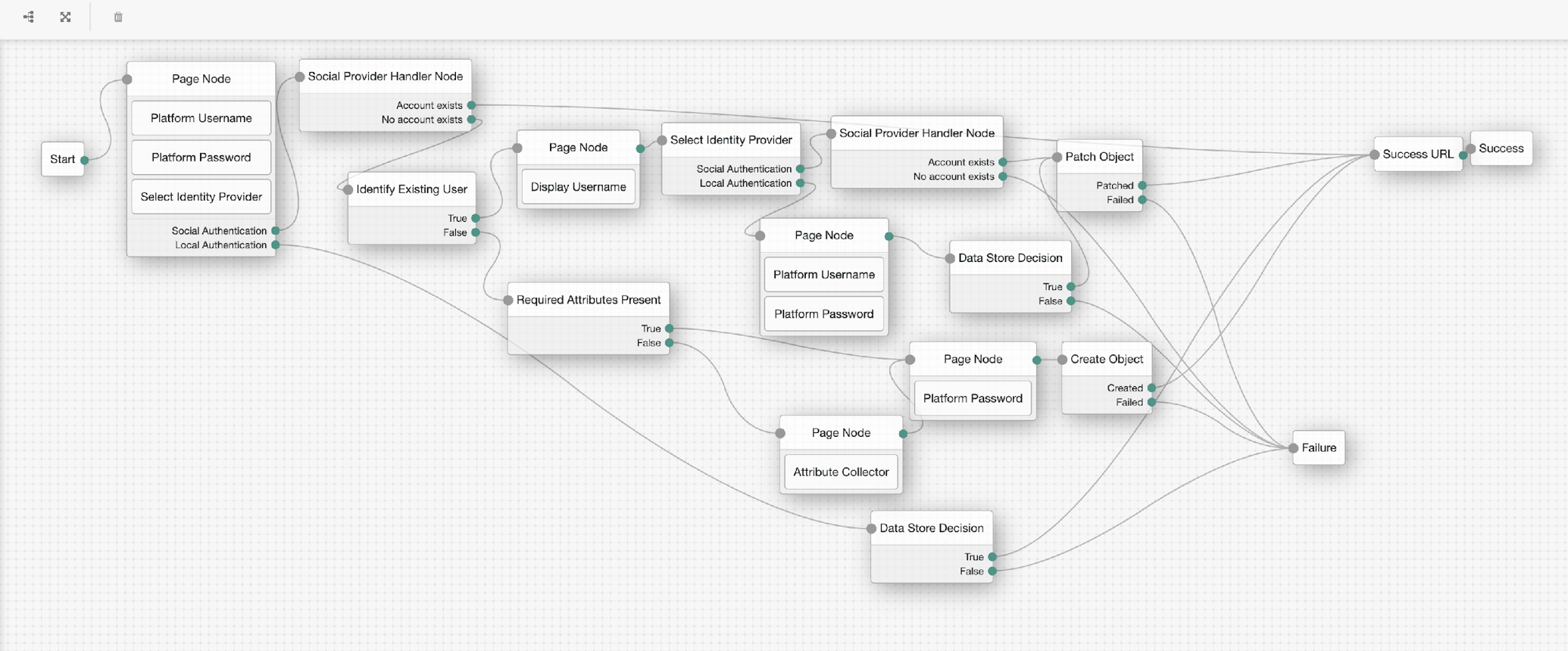Click the Created outcome connector dot

click(1151, 388)
